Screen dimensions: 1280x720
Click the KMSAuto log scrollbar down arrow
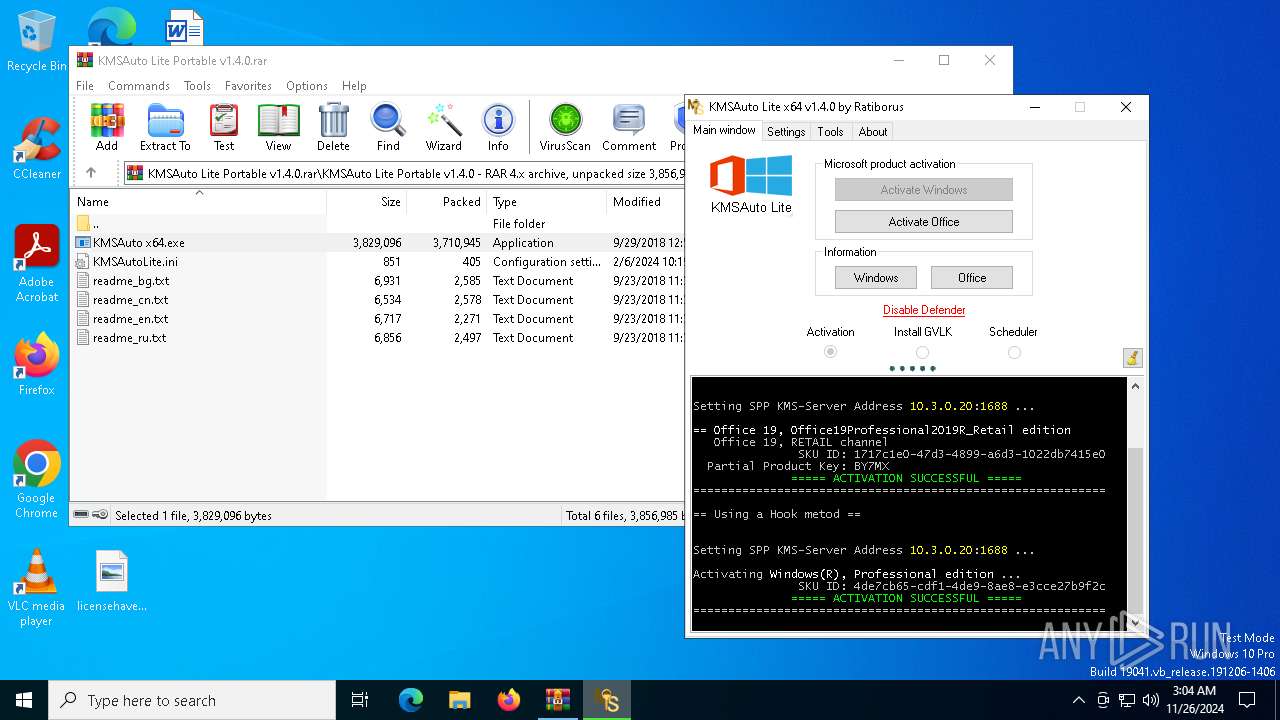tap(1134, 622)
